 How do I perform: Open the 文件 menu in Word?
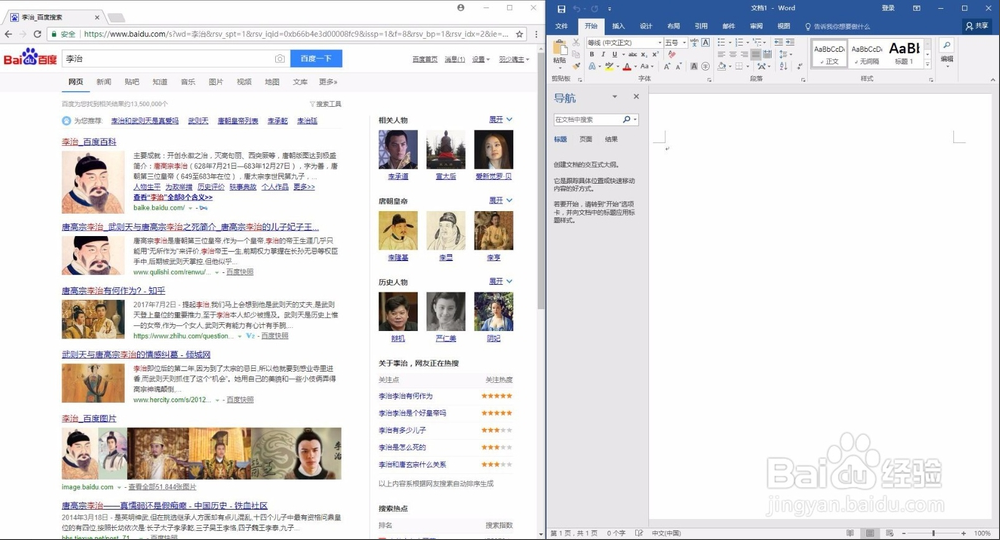[562, 26]
